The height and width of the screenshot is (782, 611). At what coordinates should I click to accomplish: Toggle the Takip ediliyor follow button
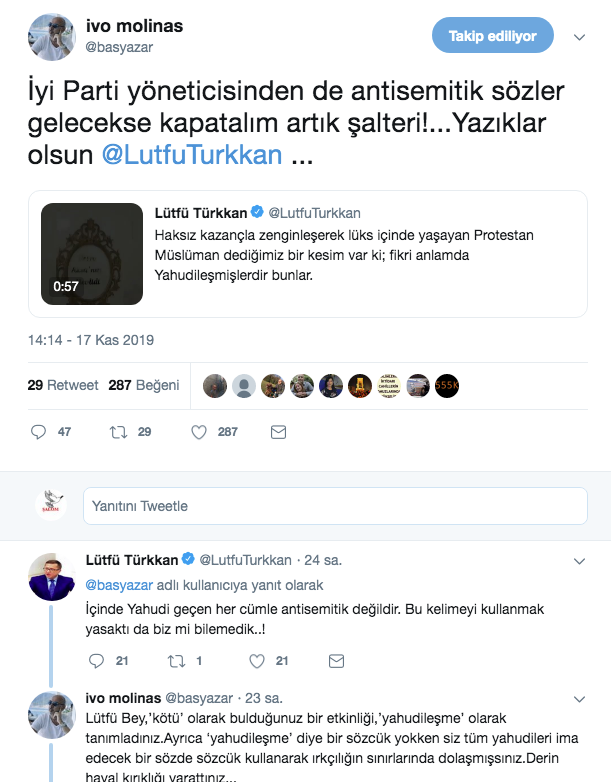pyautogui.click(x=493, y=35)
